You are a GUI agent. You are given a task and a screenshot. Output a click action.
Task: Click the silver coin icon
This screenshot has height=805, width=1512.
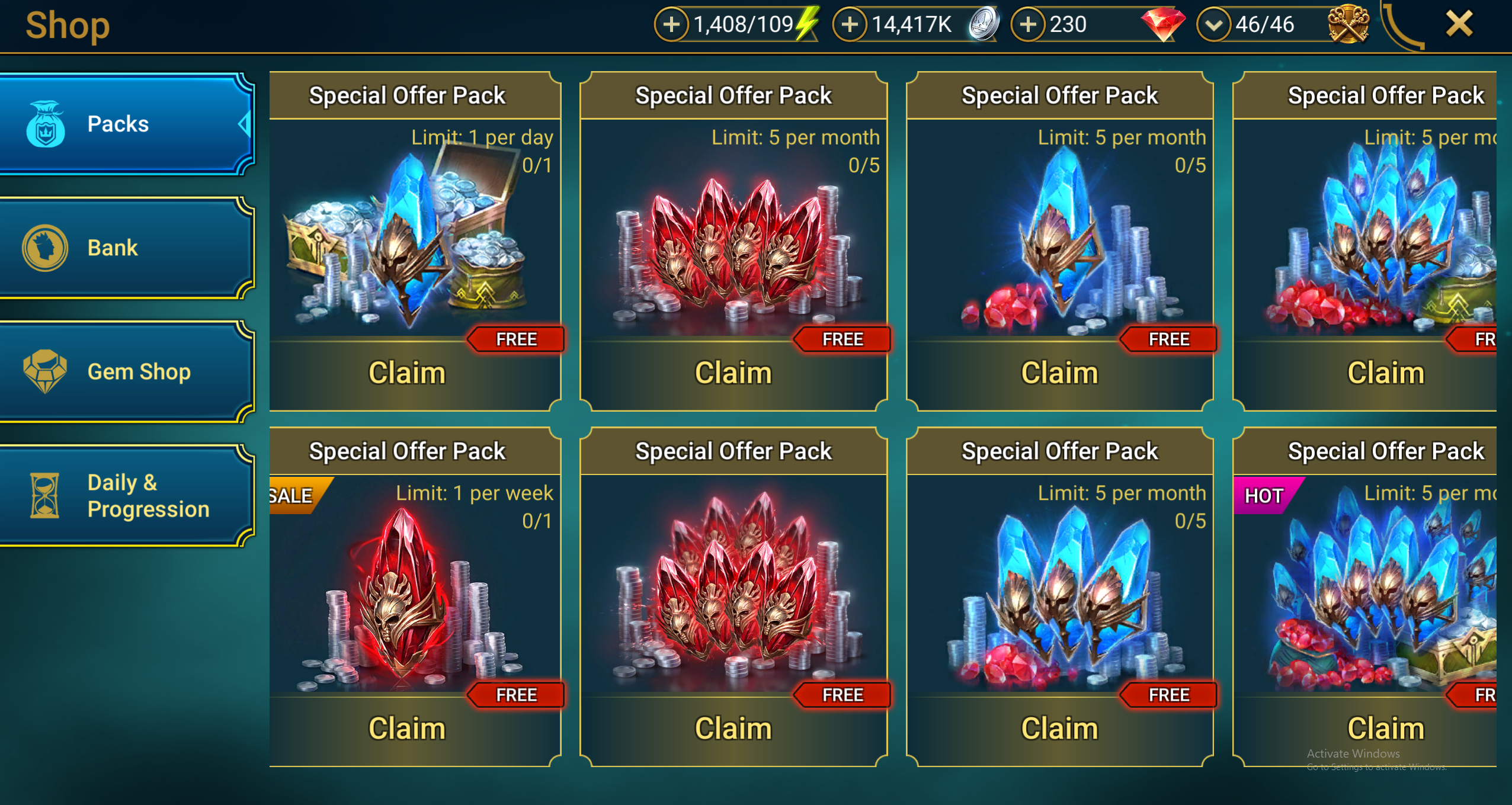click(984, 24)
